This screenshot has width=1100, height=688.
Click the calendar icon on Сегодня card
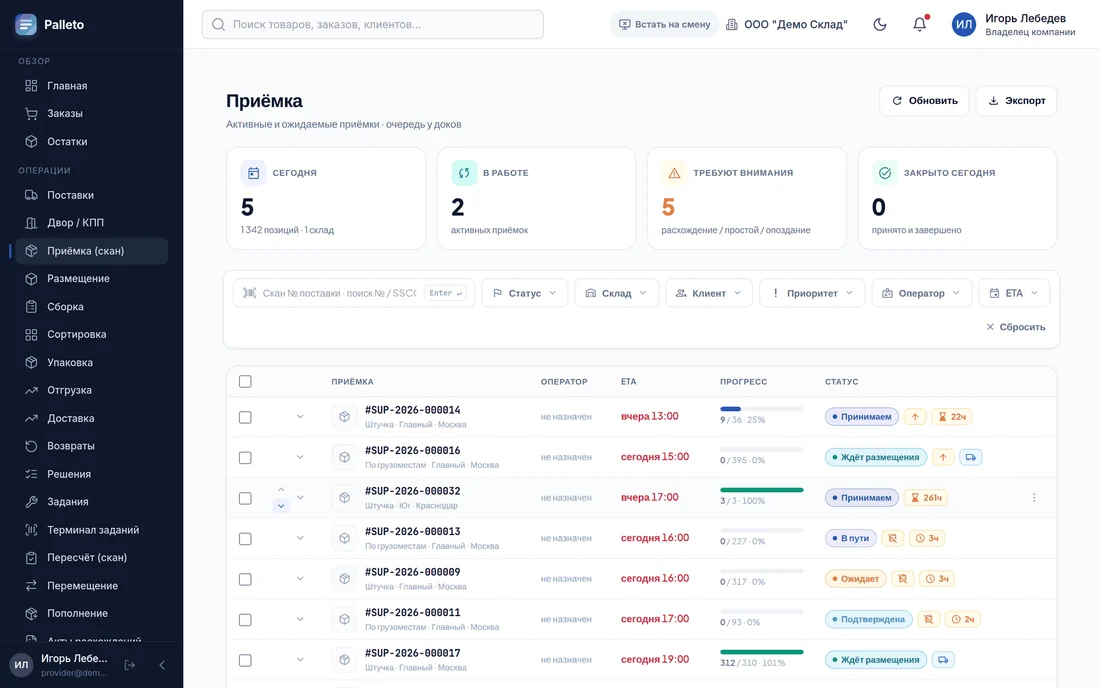pos(253,173)
